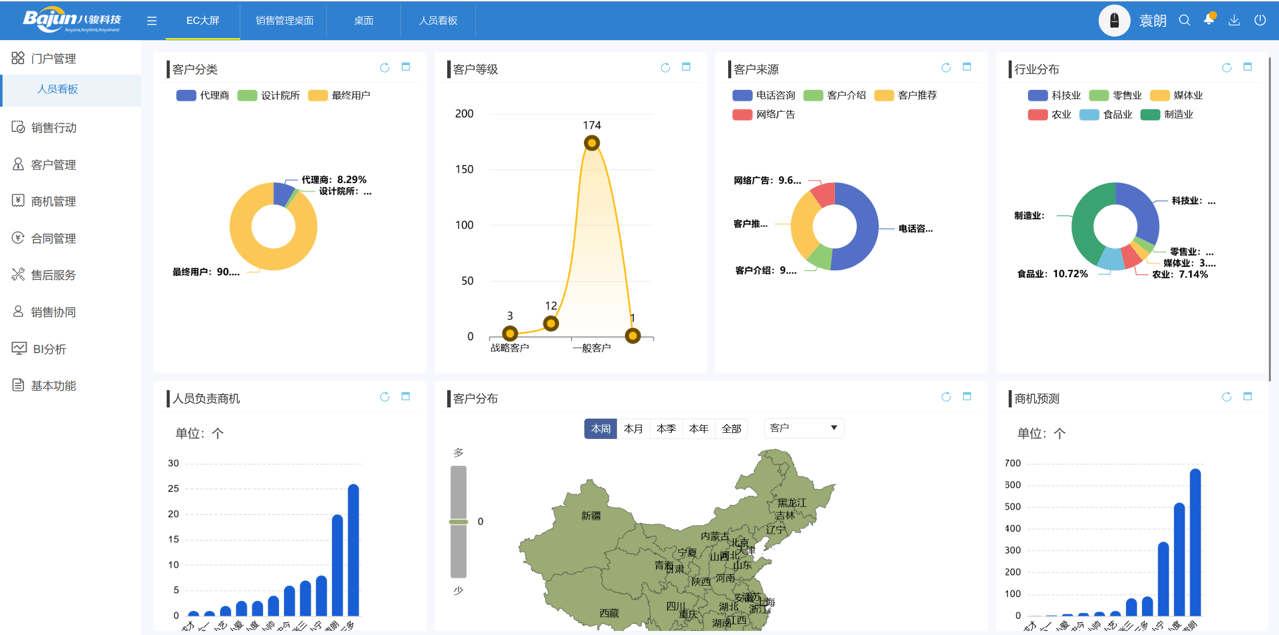Open fullscreen view of 行业分布 panel
This screenshot has height=635, width=1279.
(x=1247, y=68)
